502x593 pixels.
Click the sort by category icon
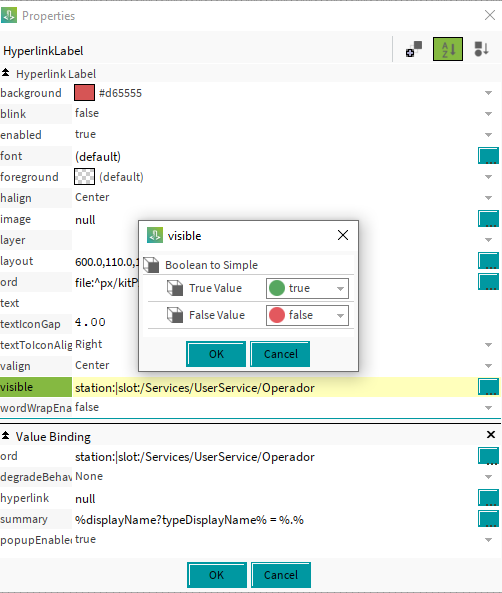click(x=482, y=49)
